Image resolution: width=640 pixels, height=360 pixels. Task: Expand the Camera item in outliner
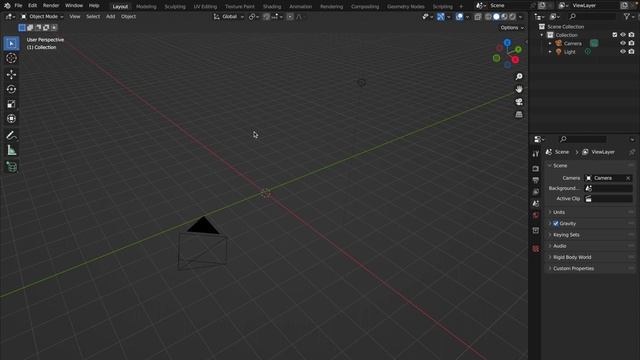550,43
